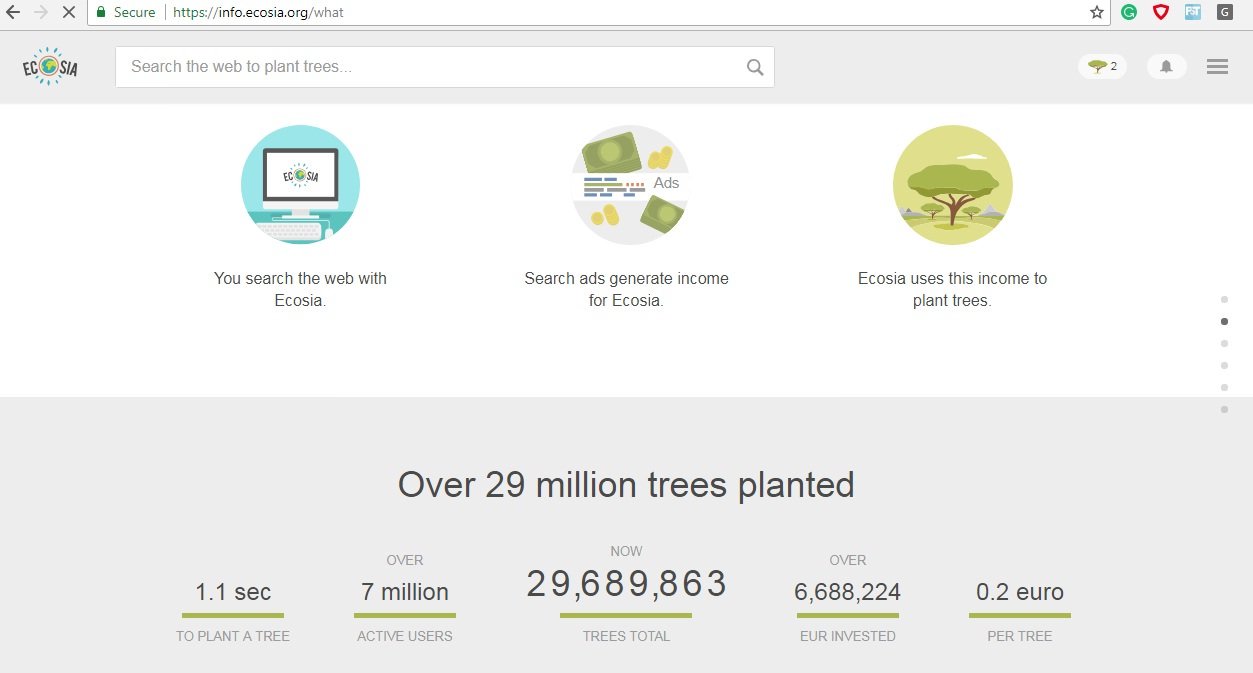The image size is (1253, 673).
Task: Click the 'NOW' label above the counter
Action: click(x=626, y=551)
